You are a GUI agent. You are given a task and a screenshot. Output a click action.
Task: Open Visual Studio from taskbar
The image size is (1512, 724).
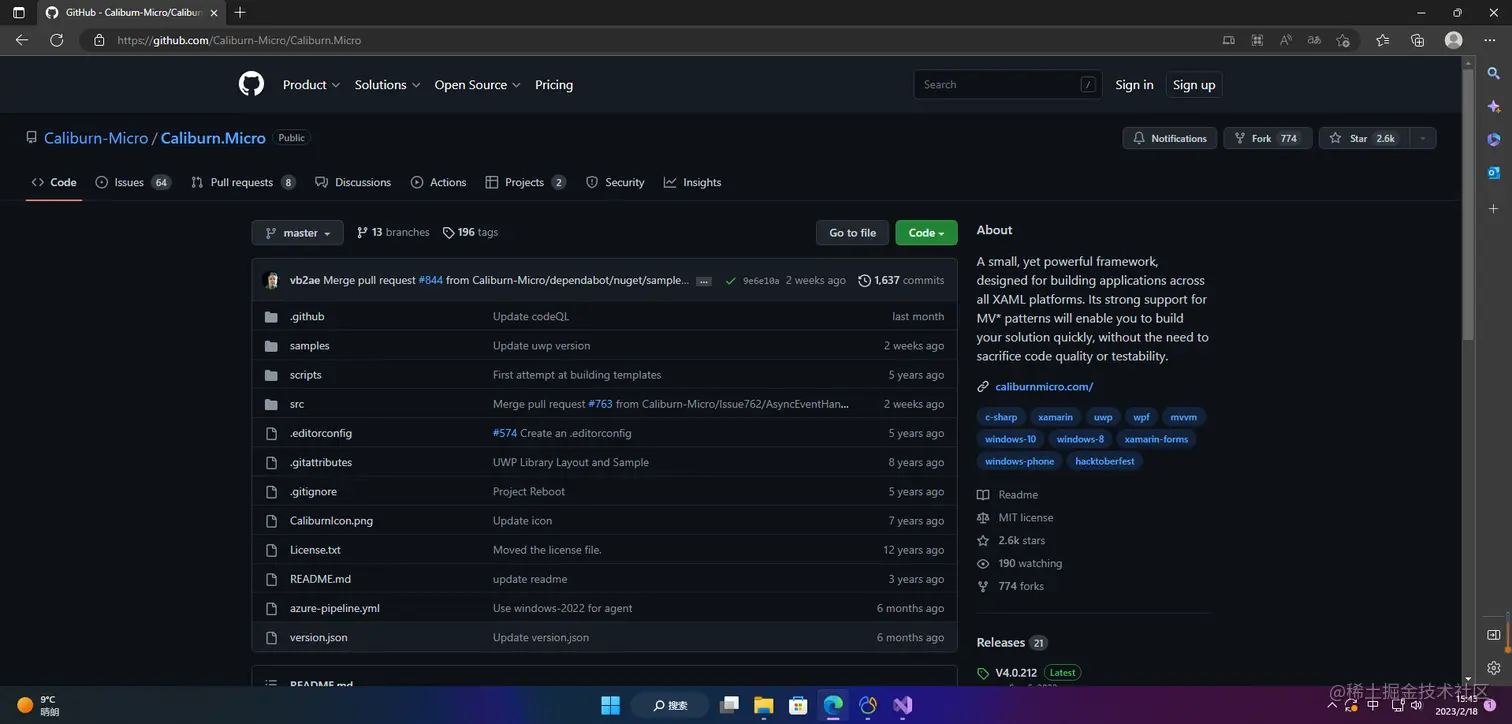coord(903,705)
